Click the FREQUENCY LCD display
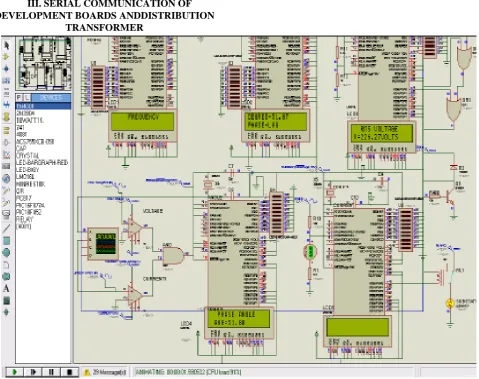The width and height of the screenshot is (479, 379). click(143, 121)
